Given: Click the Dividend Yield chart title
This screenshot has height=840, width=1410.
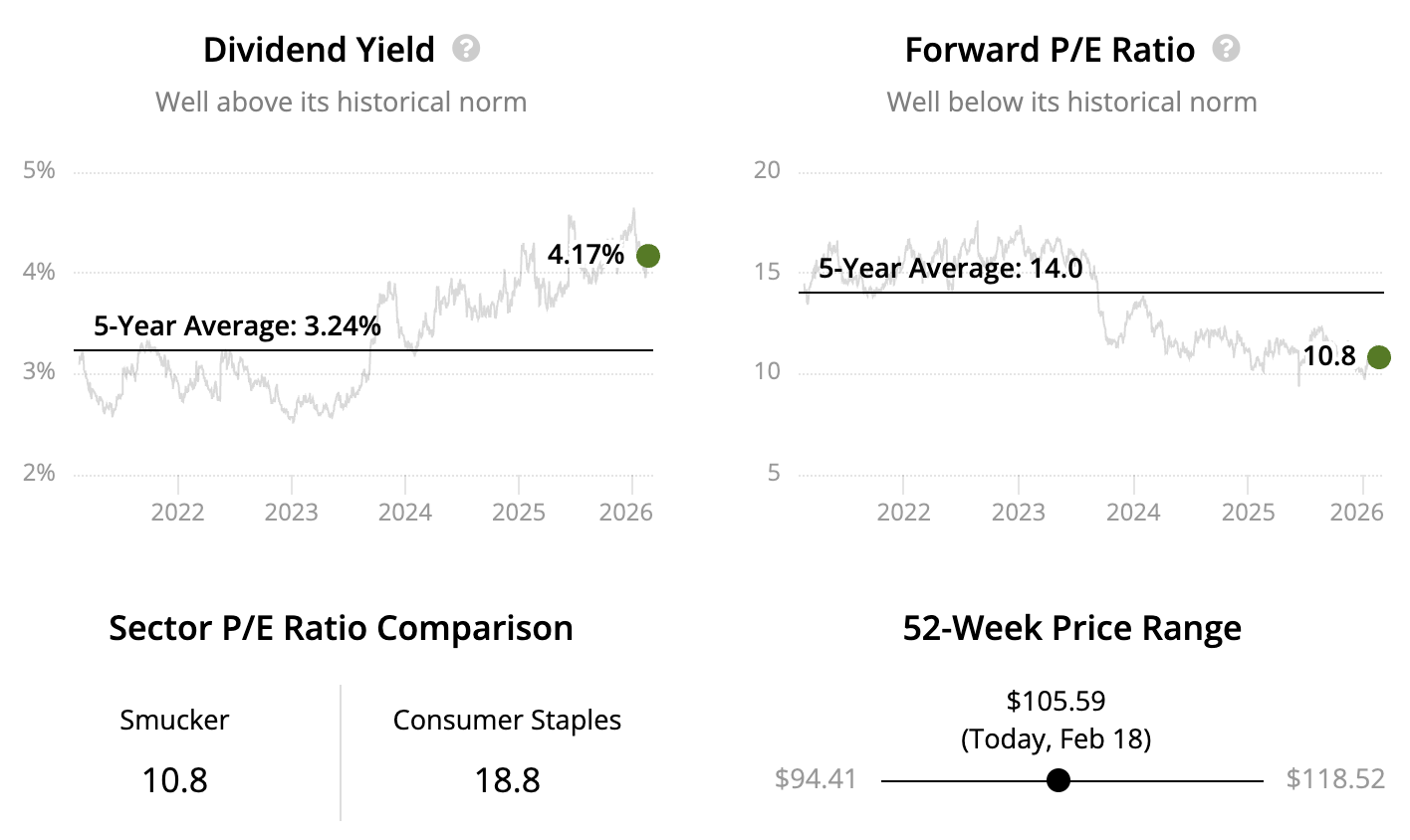Looking at the screenshot, I should (x=319, y=50).
